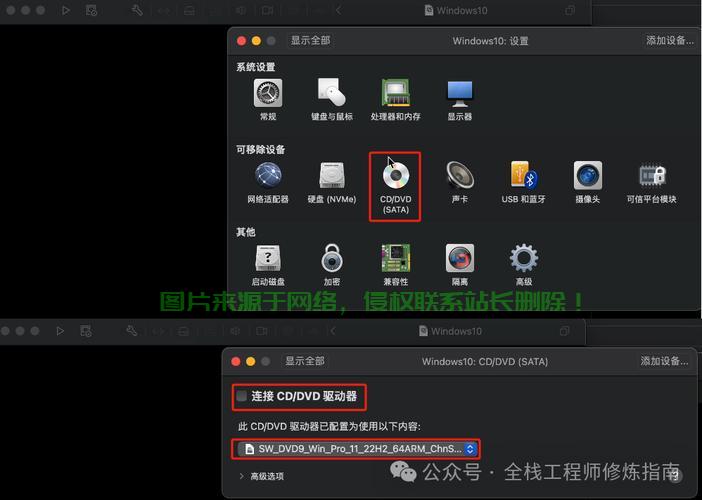Click 添加设备... in Windows10: 设置 window

click(x=670, y=41)
